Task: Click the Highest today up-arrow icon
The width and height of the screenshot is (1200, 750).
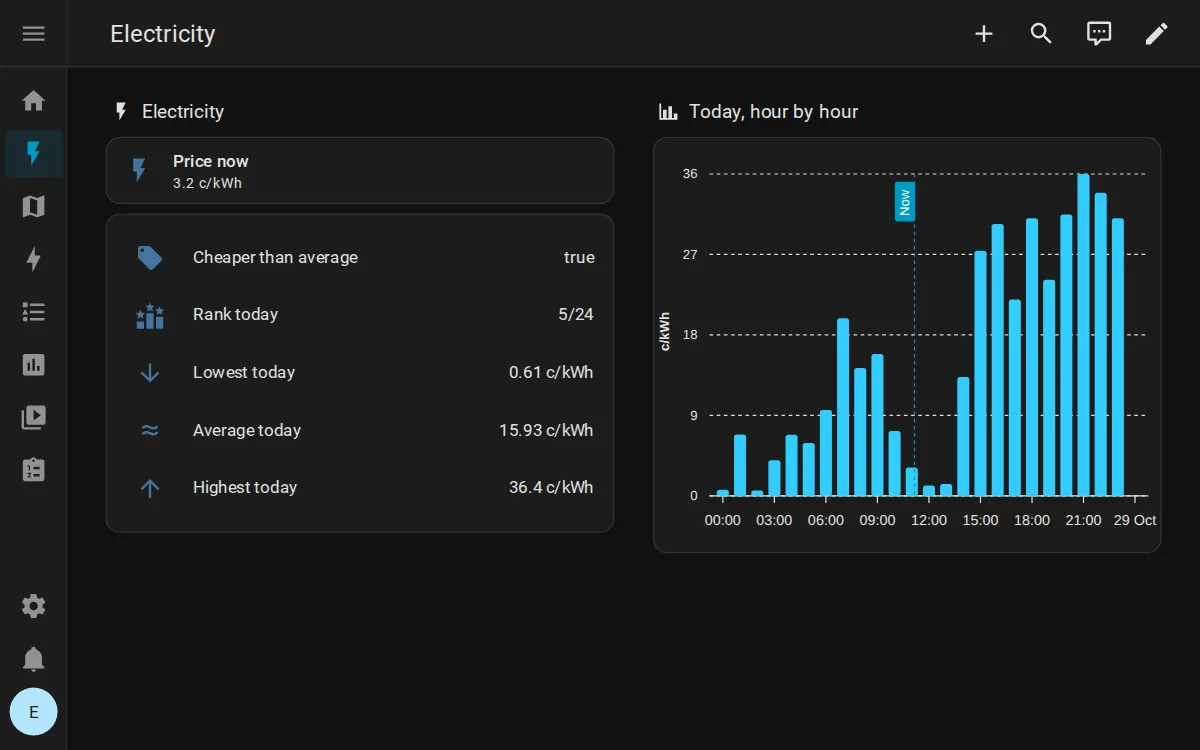Action: click(x=150, y=488)
